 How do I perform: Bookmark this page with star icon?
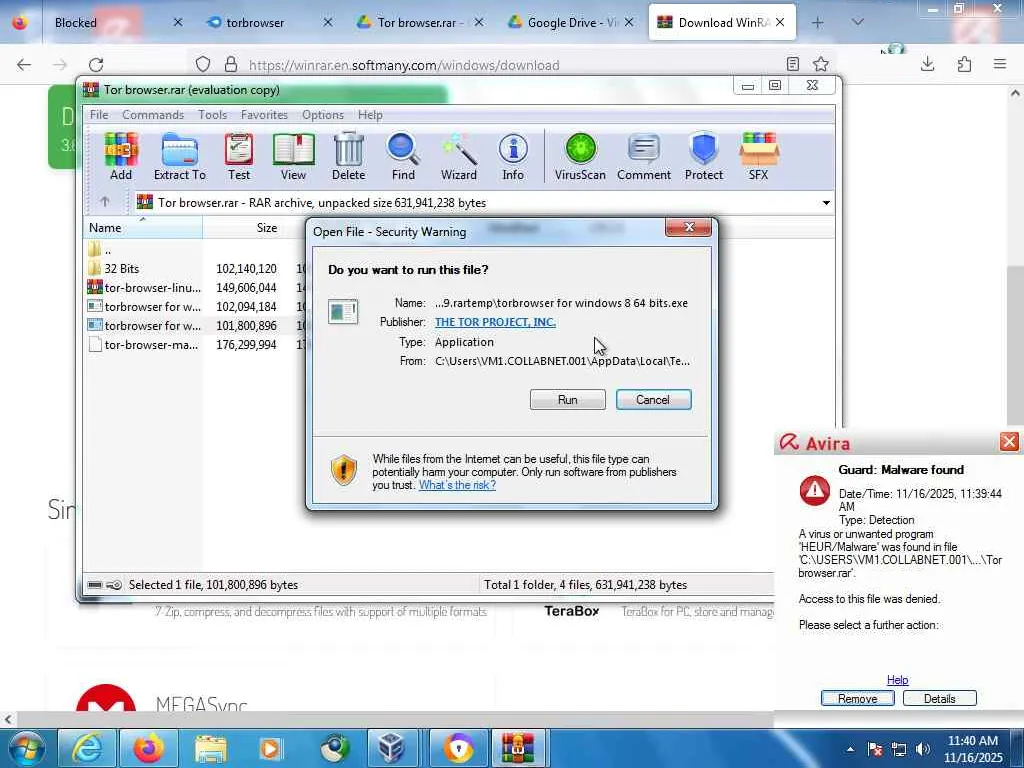tap(821, 64)
